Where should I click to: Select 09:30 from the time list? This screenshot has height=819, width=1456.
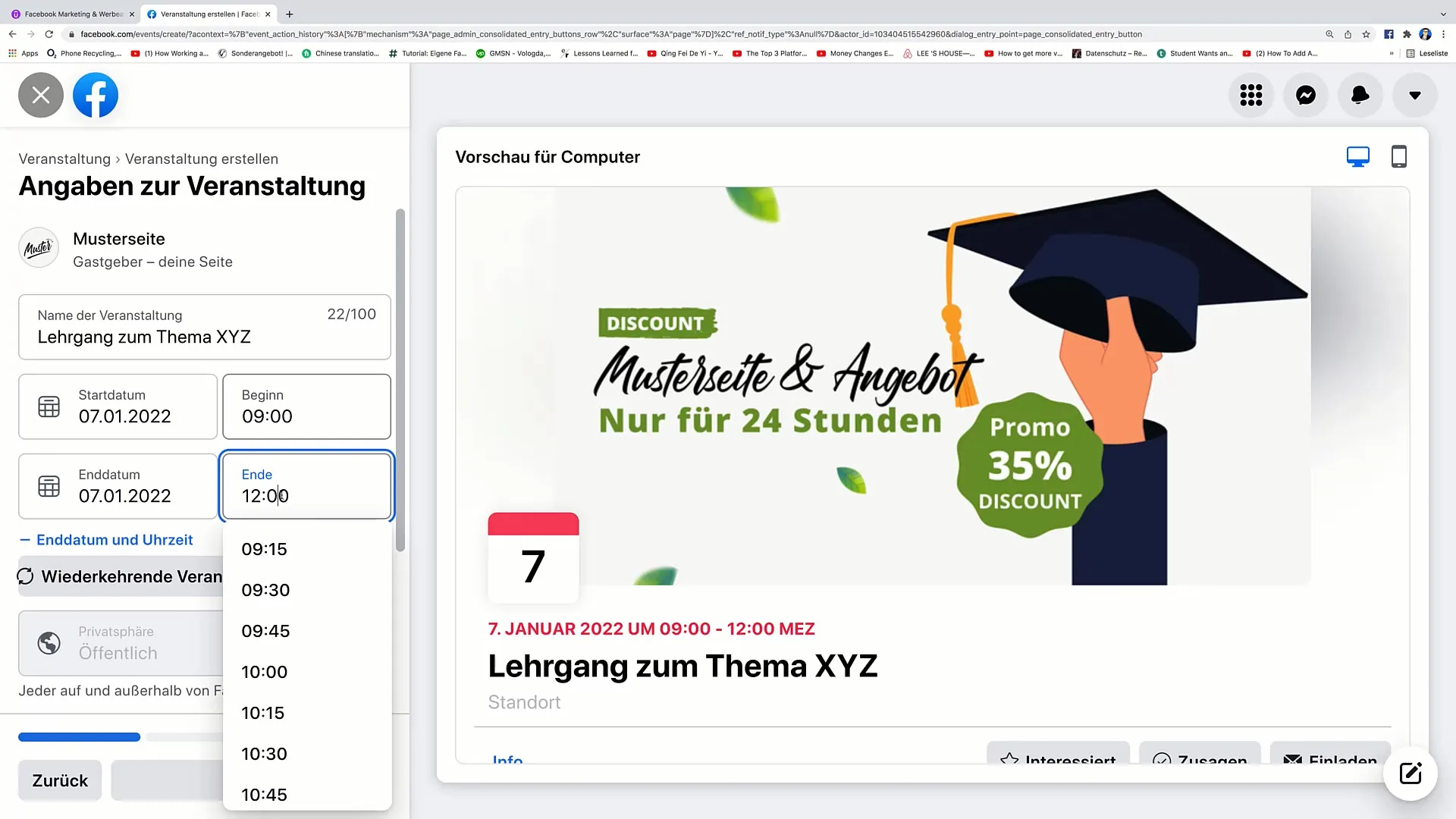click(x=307, y=590)
